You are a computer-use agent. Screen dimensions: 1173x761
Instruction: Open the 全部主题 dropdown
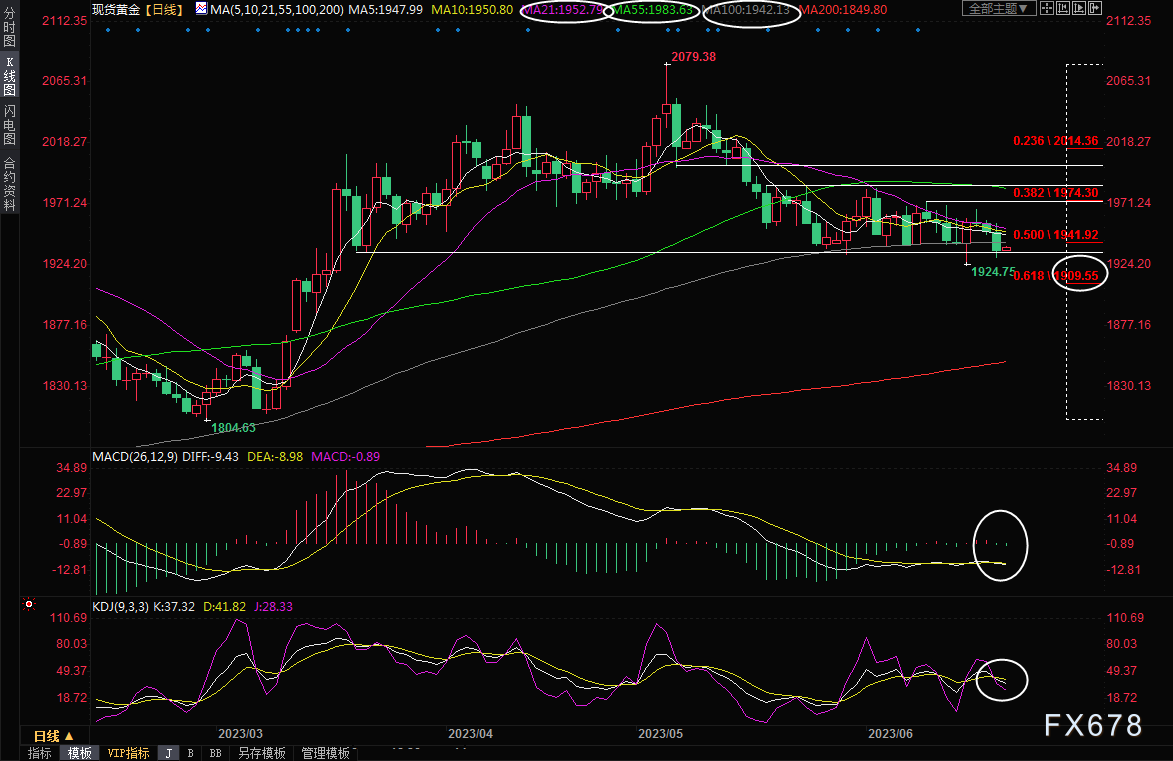[x=996, y=9]
